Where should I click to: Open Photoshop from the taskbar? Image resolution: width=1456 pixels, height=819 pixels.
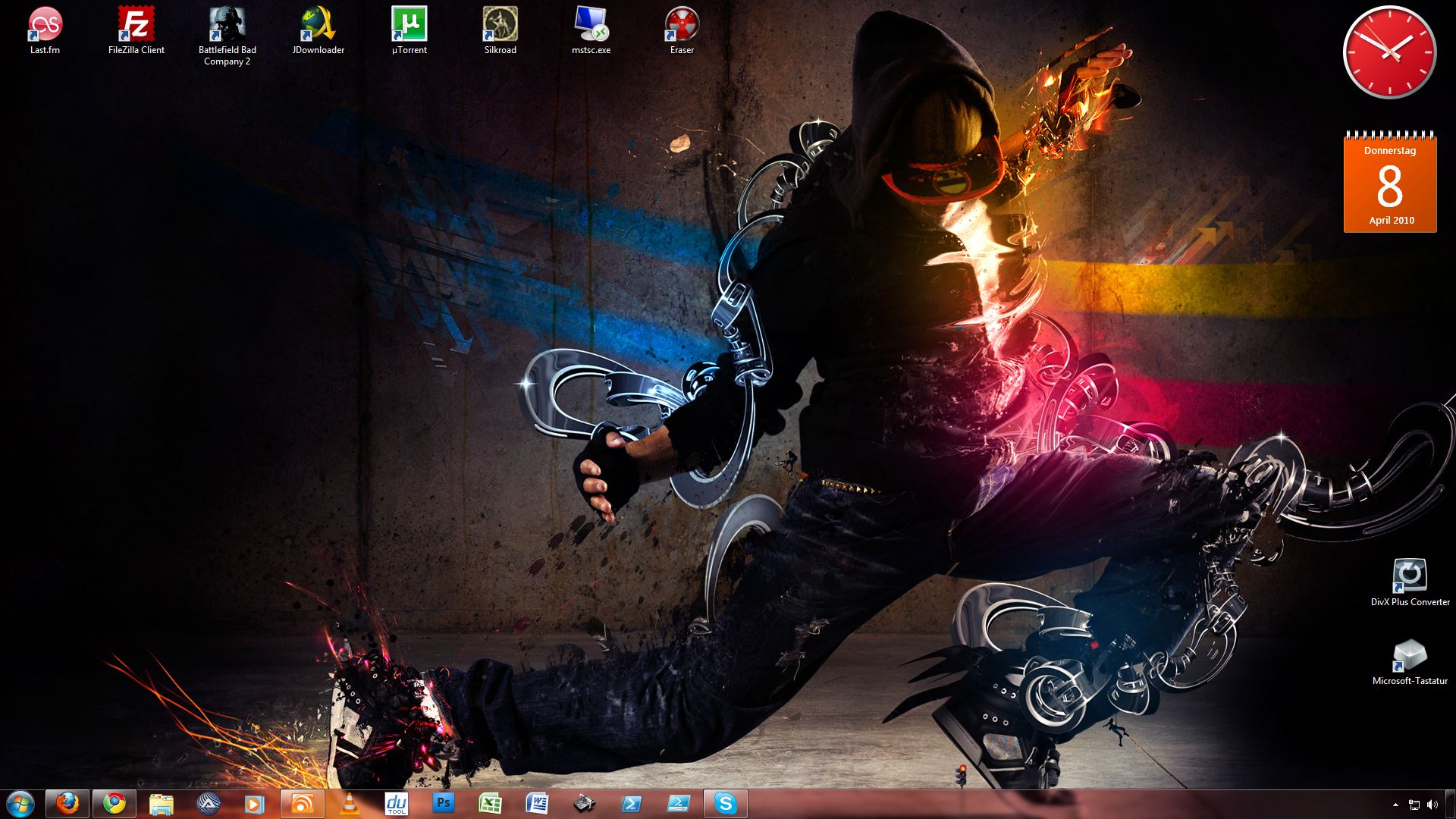(444, 803)
